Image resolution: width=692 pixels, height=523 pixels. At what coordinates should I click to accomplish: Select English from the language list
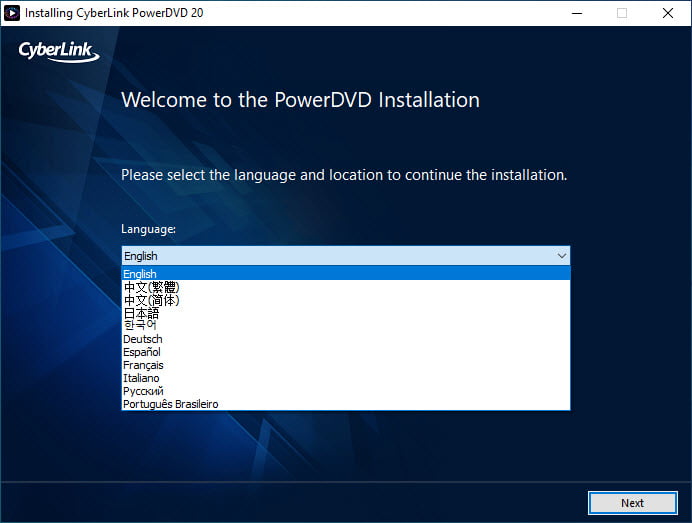(346, 274)
